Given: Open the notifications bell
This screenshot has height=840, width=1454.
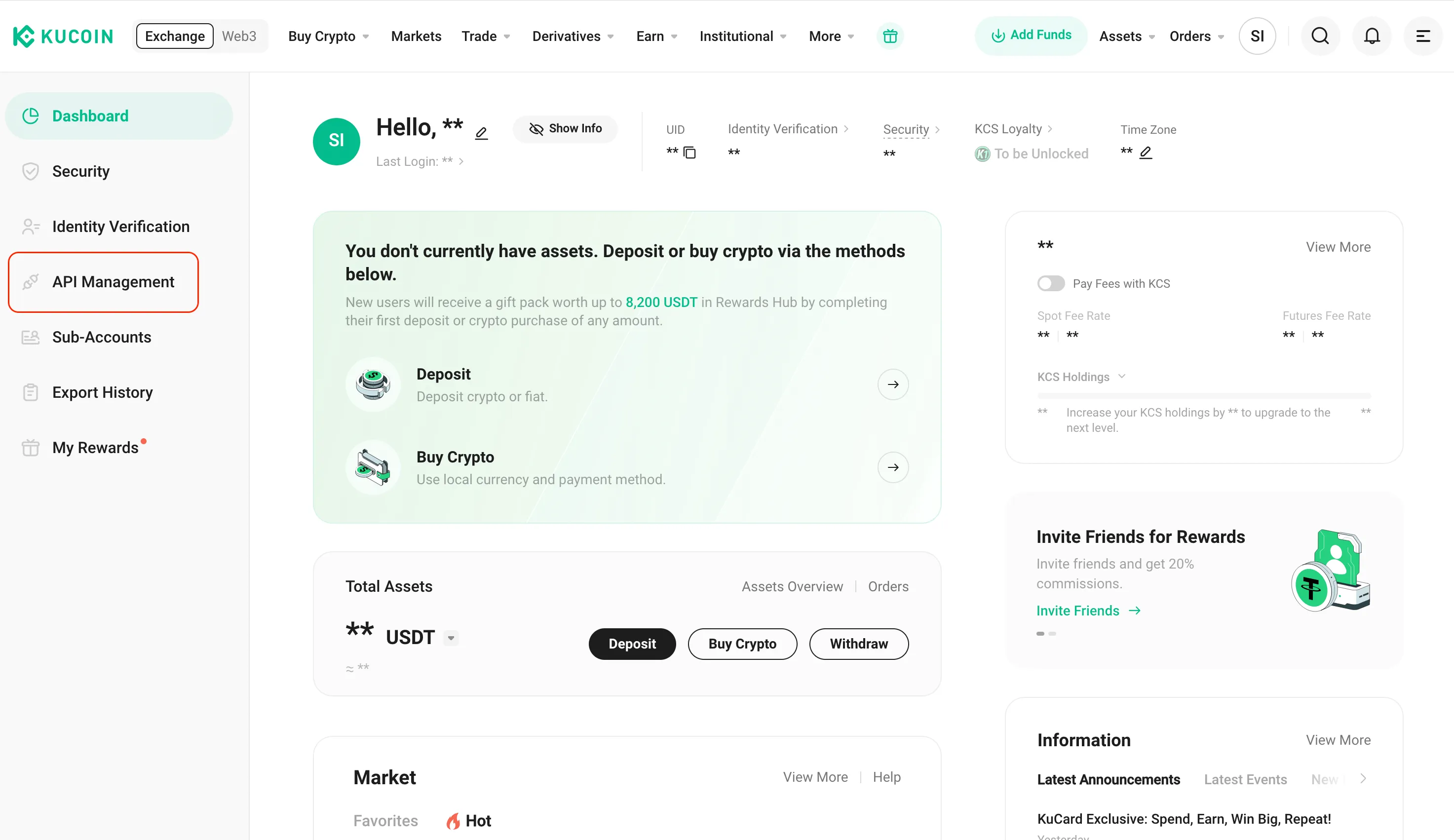Looking at the screenshot, I should (x=1372, y=37).
